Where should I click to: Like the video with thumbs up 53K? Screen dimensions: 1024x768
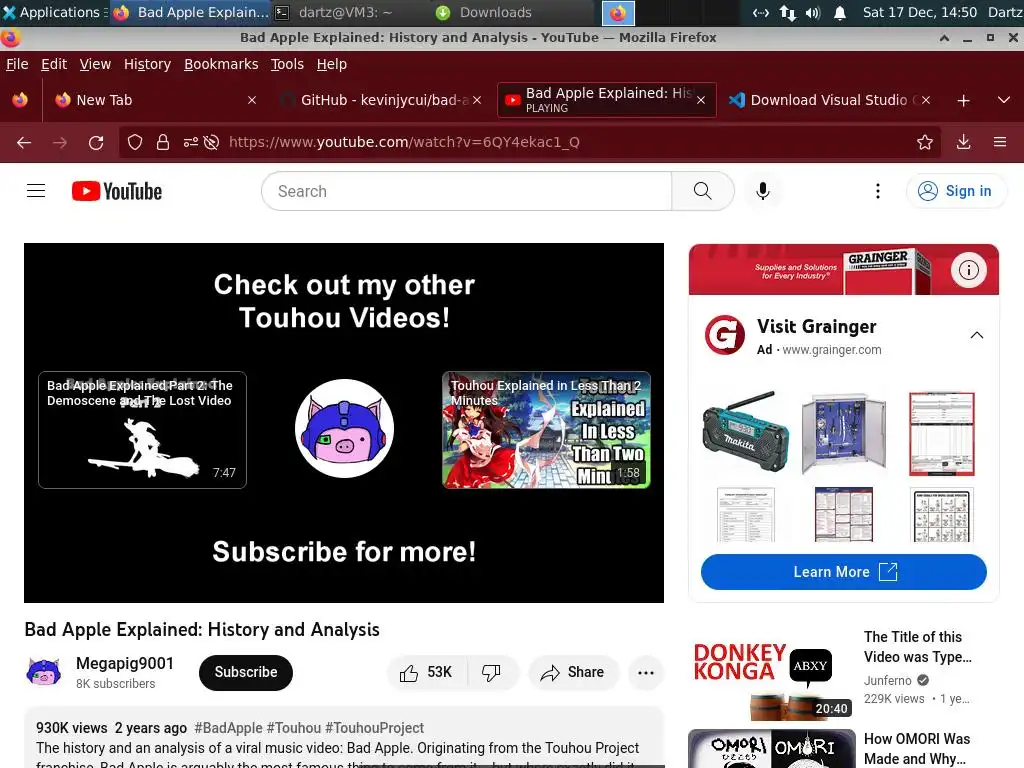pyautogui.click(x=426, y=673)
